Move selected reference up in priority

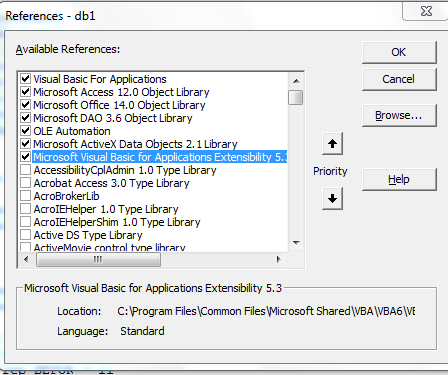332,144
